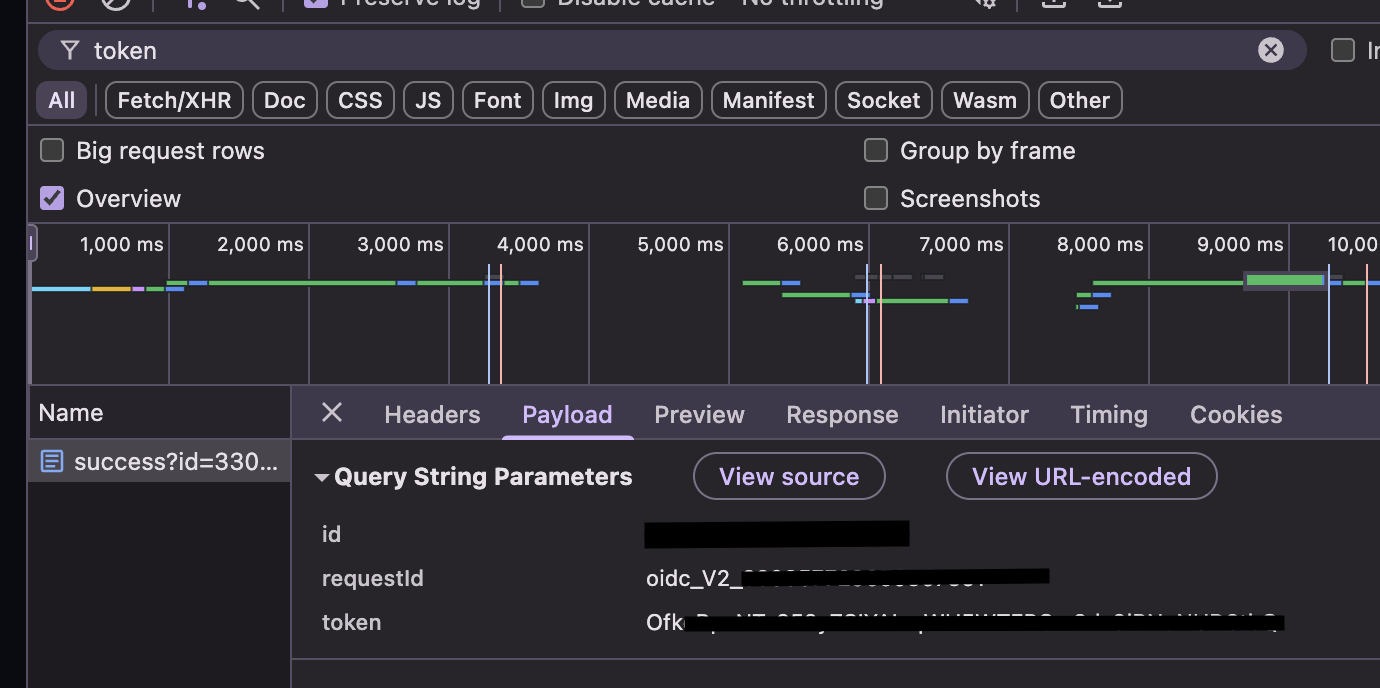Close the request details pane

[x=332, y=412]
